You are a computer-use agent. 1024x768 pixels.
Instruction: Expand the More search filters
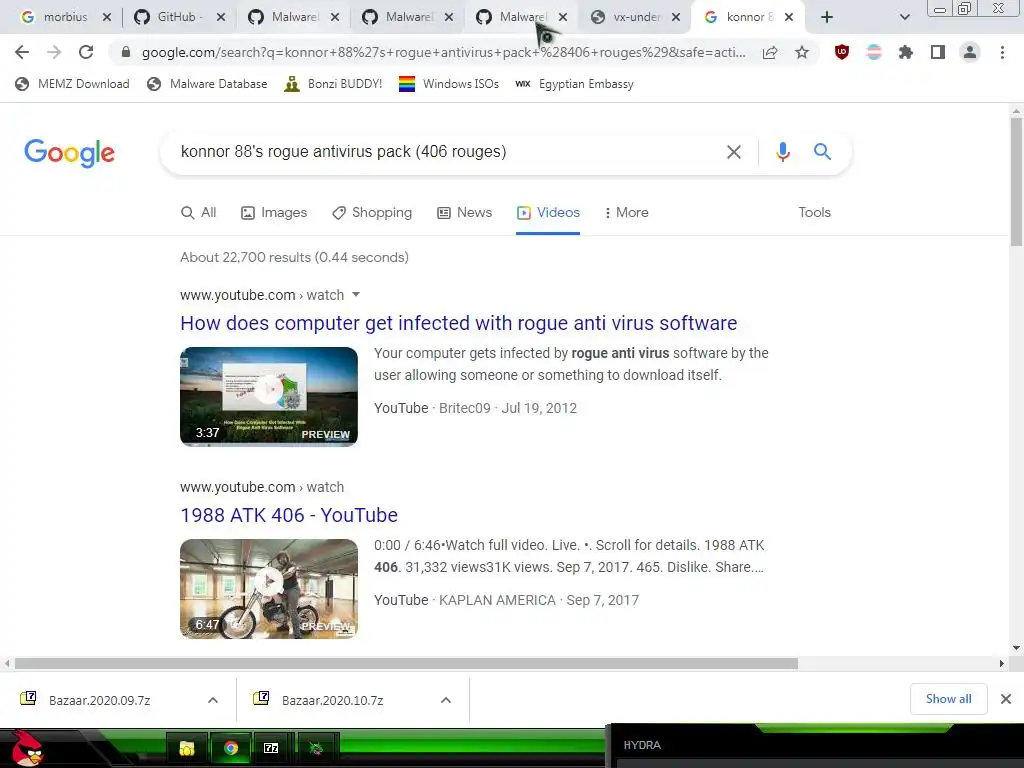[x=626, y=212]
